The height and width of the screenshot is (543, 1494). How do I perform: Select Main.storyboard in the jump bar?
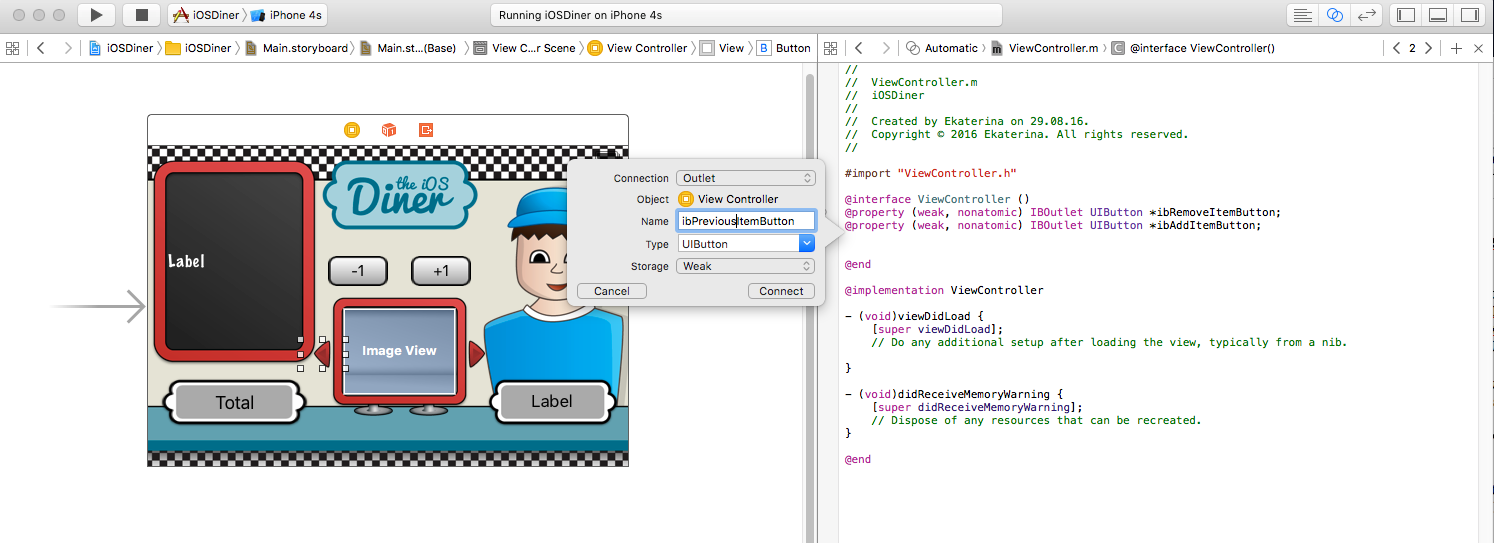[304, 48]
